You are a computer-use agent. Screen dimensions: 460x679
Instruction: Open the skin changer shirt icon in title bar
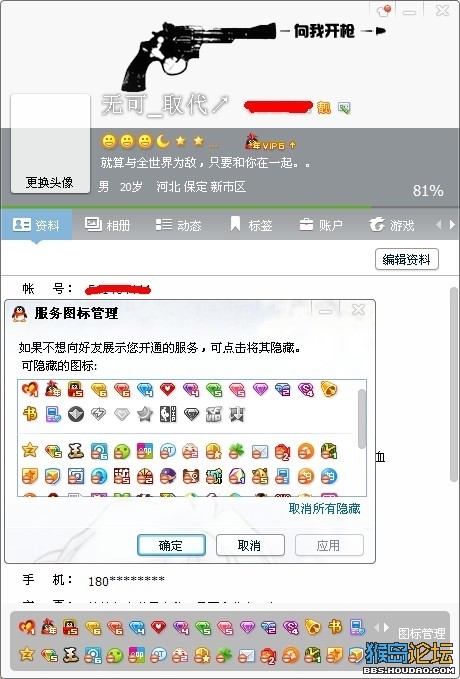click(x=384, y=10)
